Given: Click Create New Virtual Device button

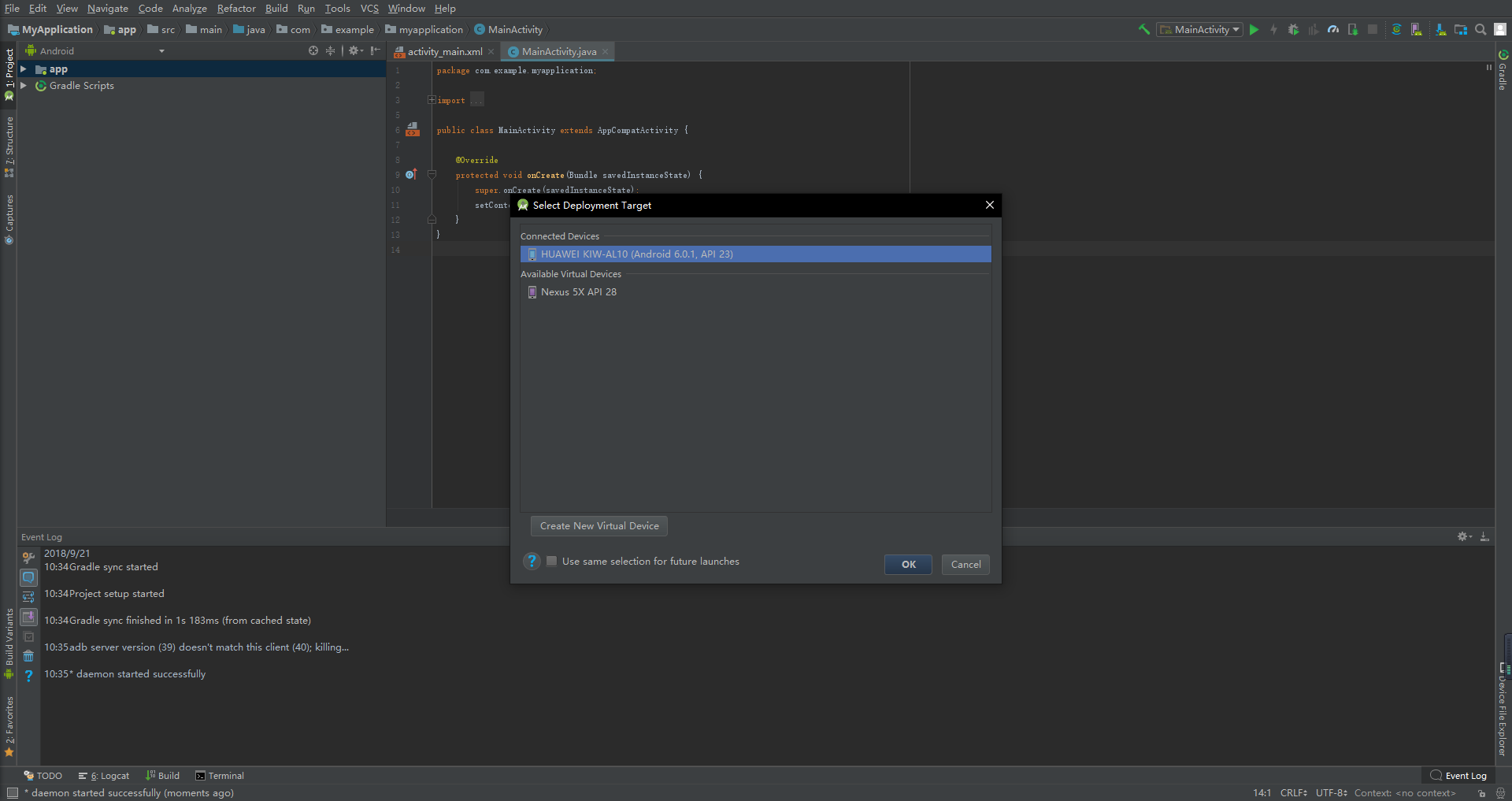Looking at the screenshot, I should coord(599,525).
